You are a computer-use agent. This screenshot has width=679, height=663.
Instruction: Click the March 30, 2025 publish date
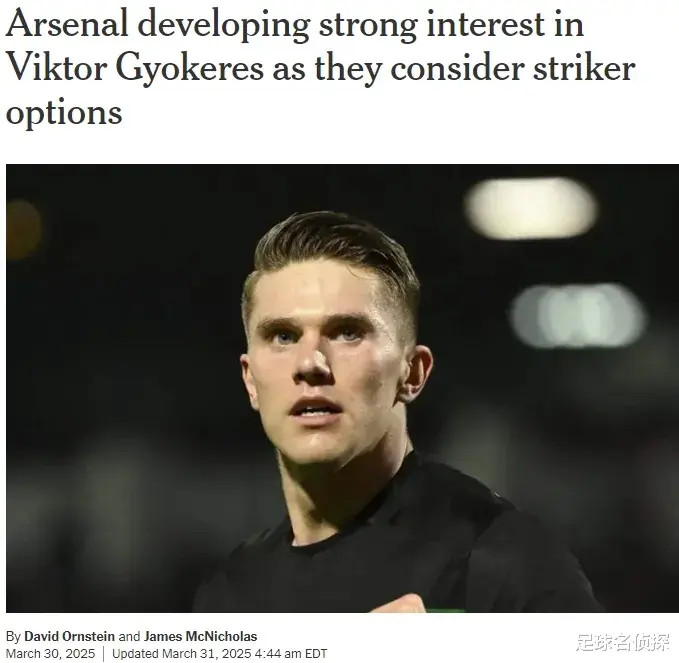(50, 653)
